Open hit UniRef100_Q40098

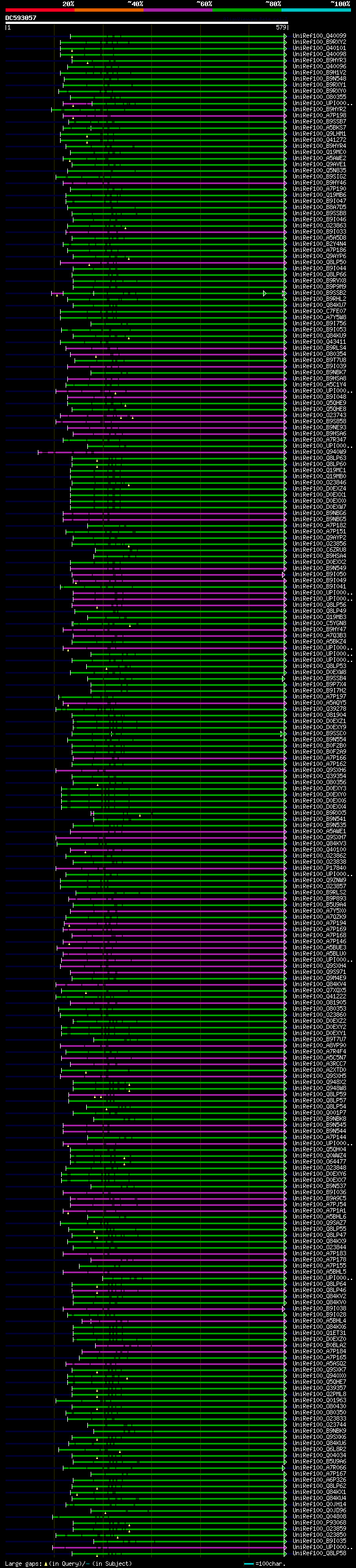click(x=319, y=54)
